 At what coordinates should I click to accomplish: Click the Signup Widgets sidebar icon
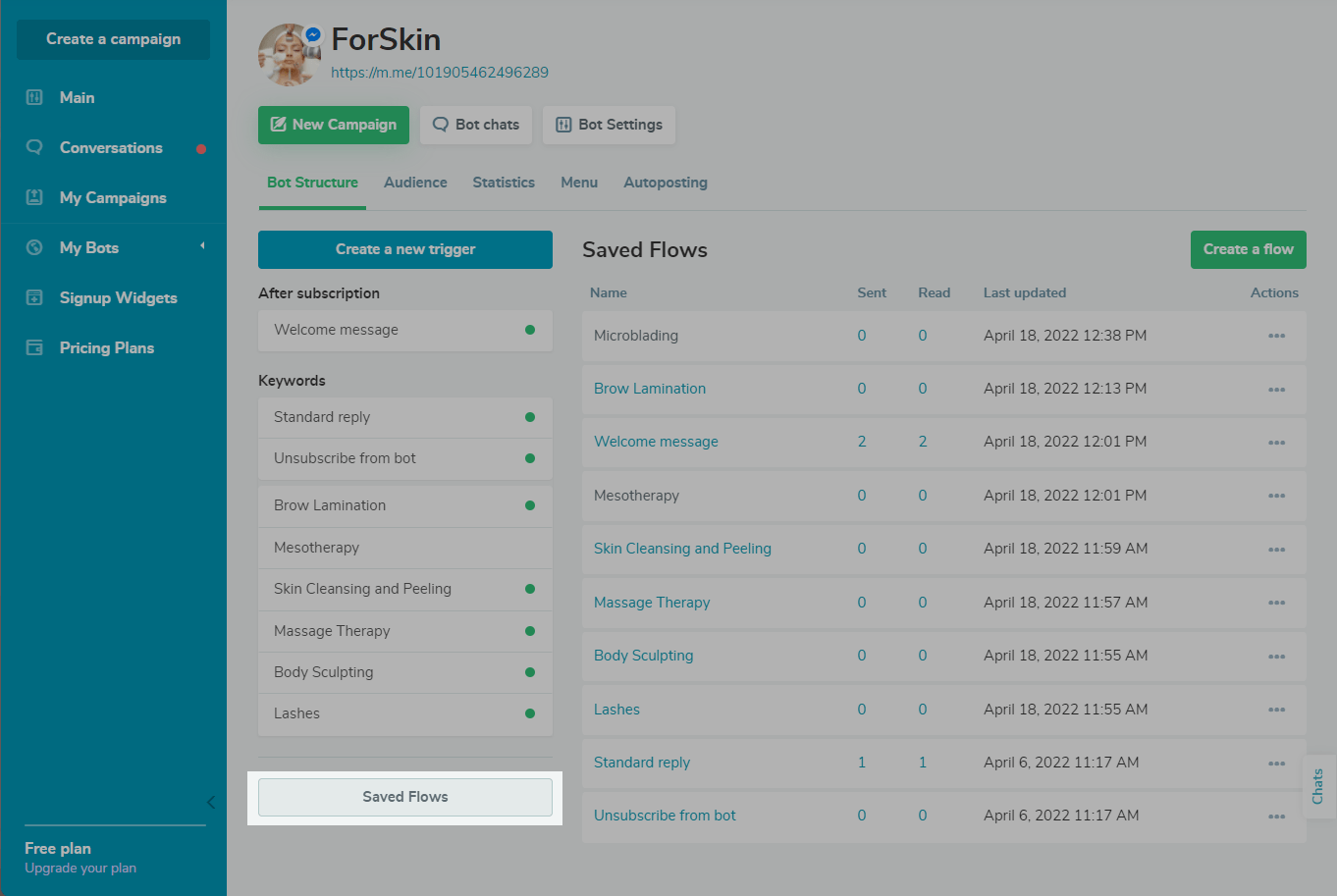[34, 297]
